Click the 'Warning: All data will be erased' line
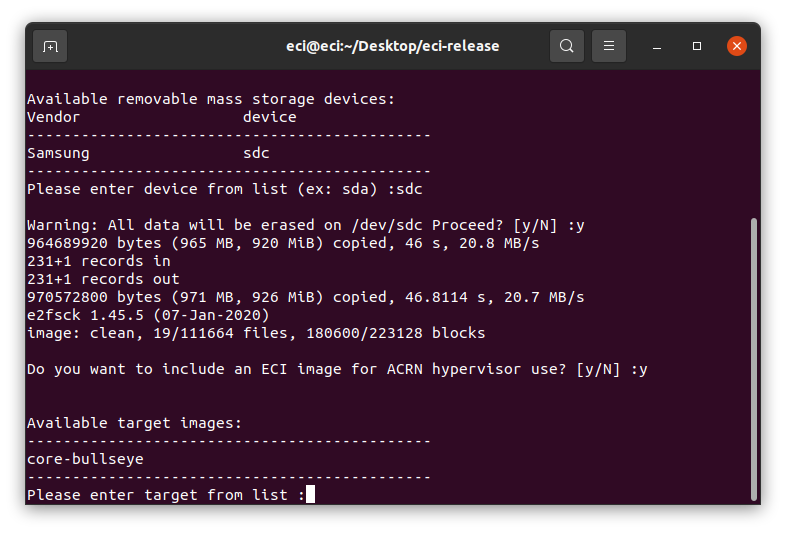786x533 pixels. coord(306,225)
